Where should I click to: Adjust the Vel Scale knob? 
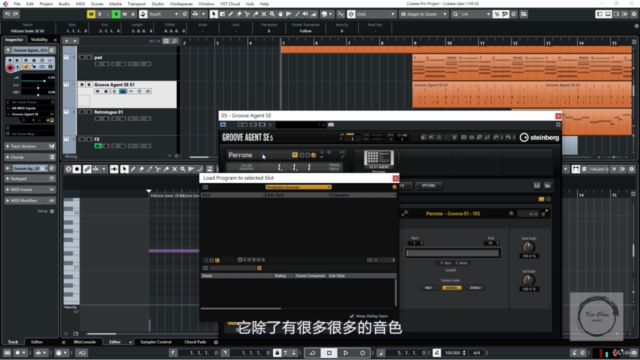tap(529, 280)
